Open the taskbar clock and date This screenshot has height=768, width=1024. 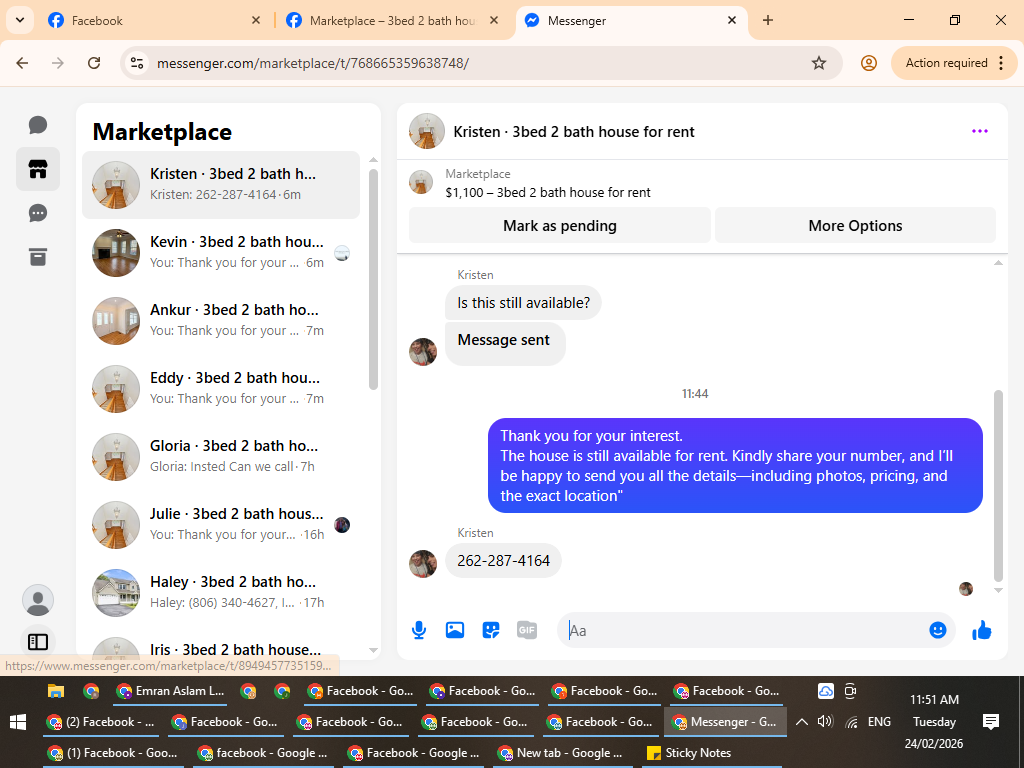pyautogui.click(x=934, y=722)
